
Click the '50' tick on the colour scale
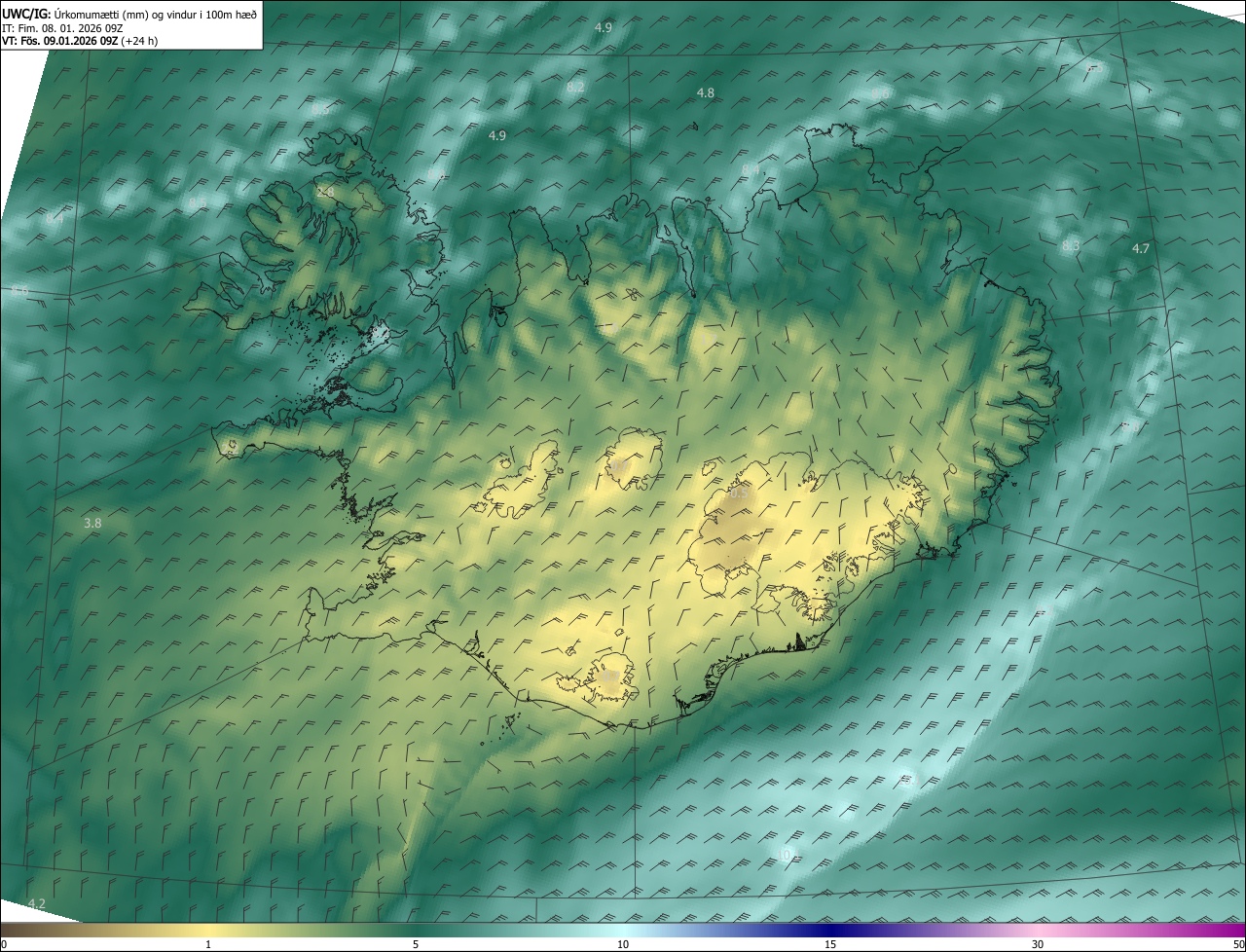click(1238, 945)
